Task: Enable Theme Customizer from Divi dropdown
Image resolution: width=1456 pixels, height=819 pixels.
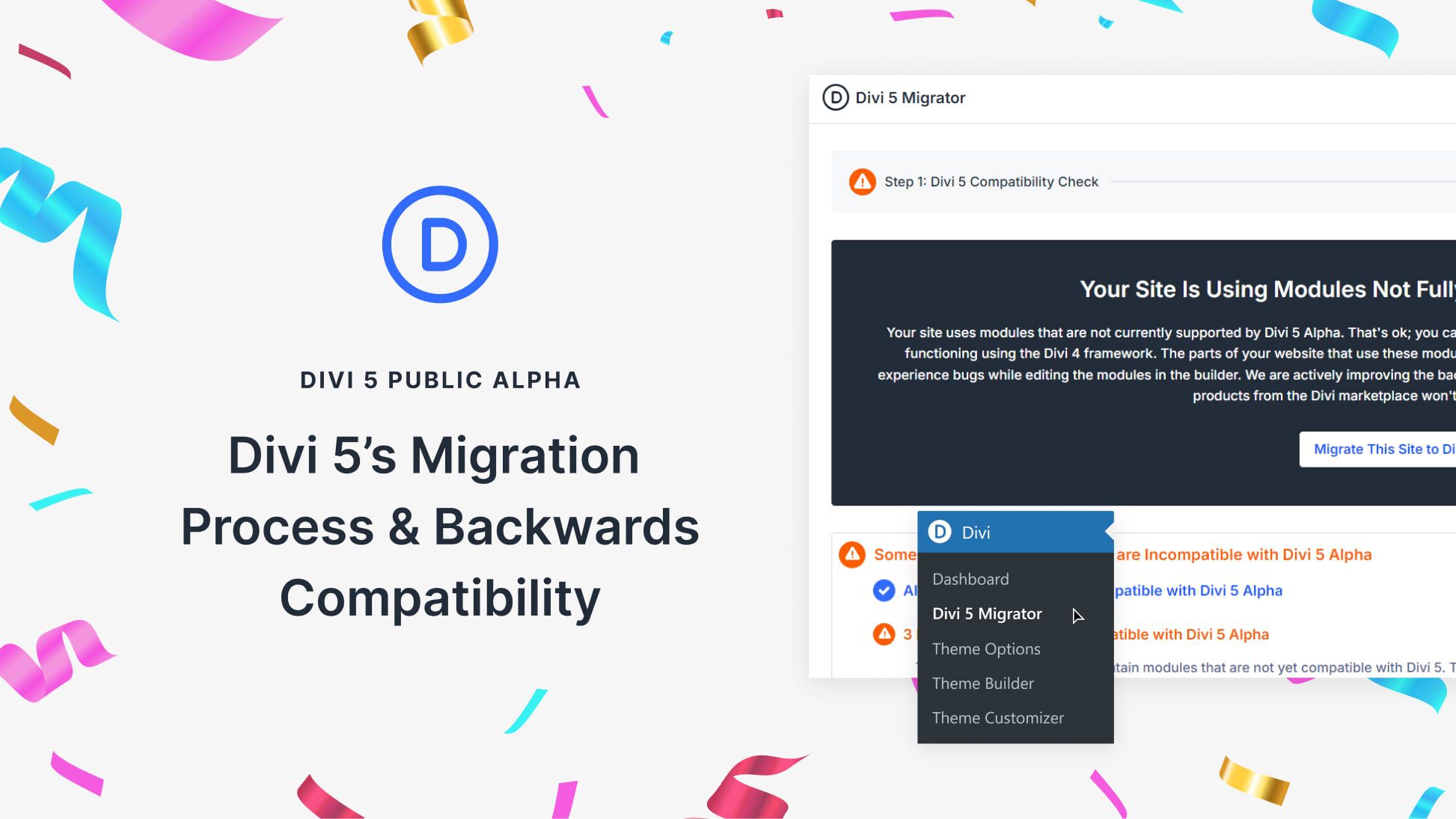Action: [x=997, y=717]
